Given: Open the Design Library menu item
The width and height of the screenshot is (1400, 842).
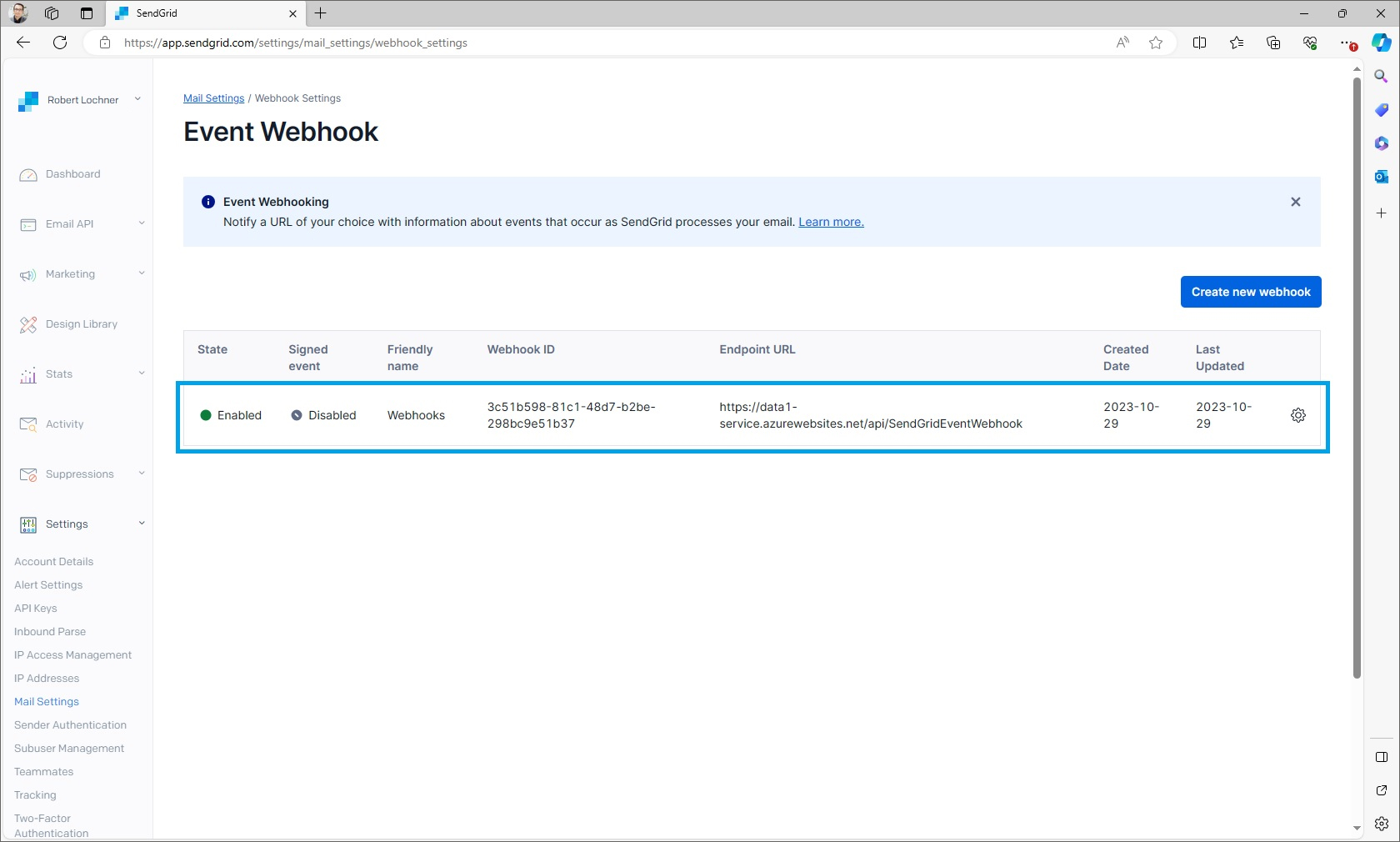Looking at the screenshot, I should point(82,324).
